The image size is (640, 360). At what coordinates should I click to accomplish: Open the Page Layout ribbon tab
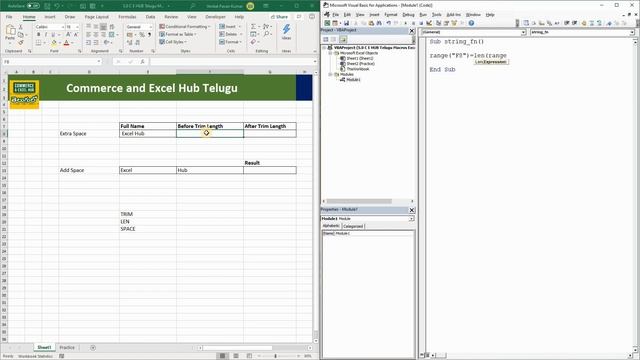97,17
